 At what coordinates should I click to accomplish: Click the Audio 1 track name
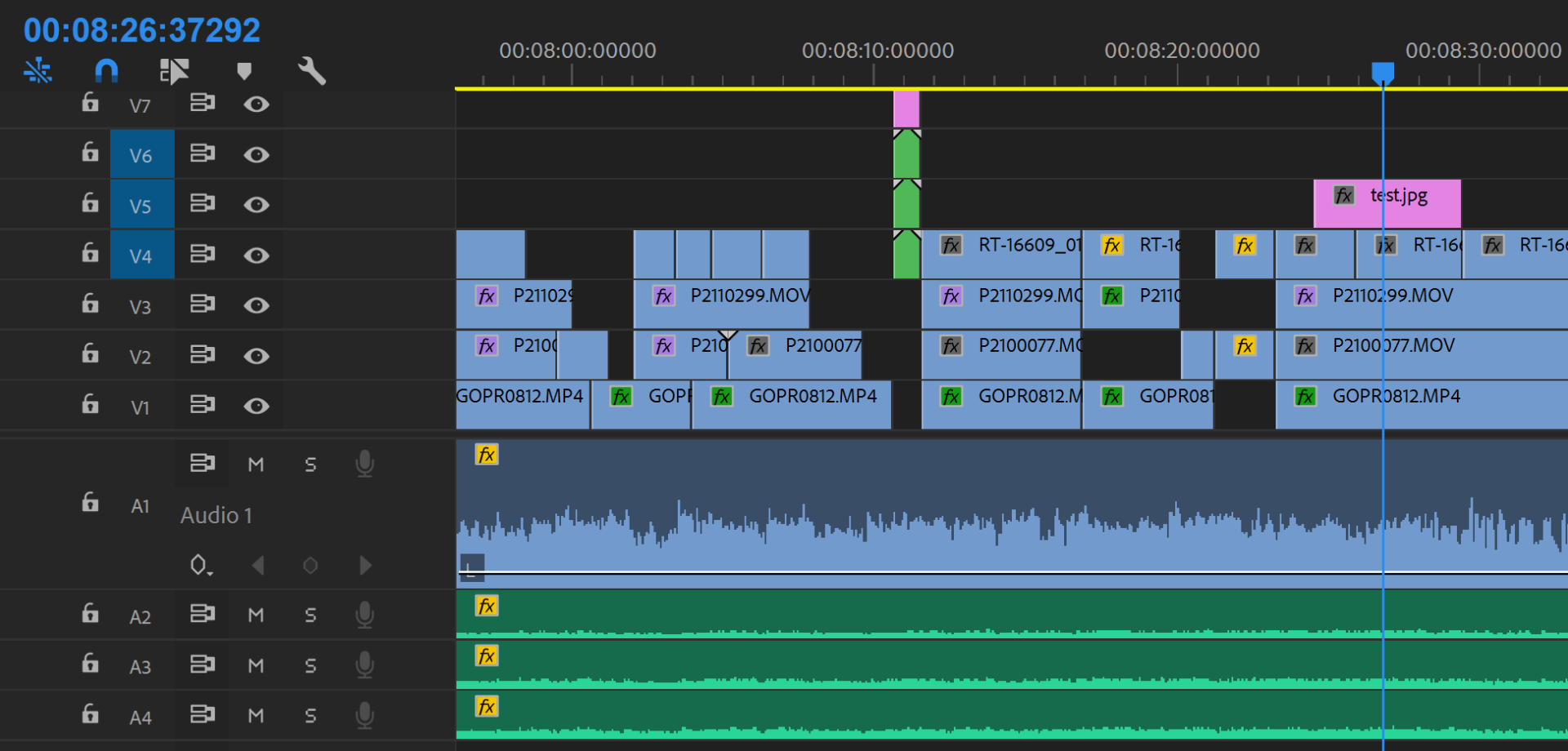[x=216, y=515]
